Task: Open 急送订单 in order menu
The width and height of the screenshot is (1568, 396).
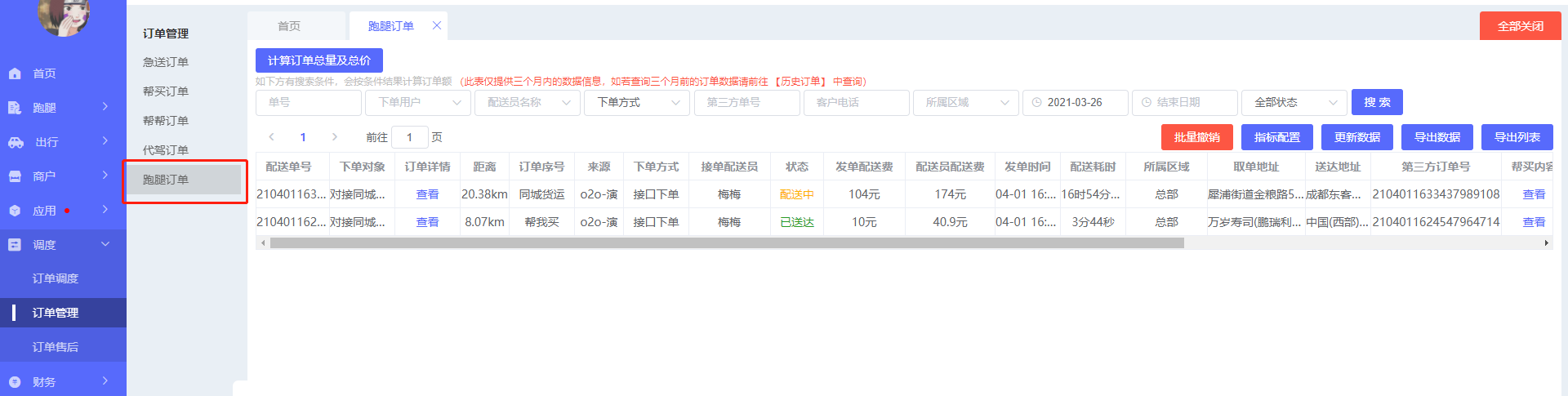Action: point(166,62)
